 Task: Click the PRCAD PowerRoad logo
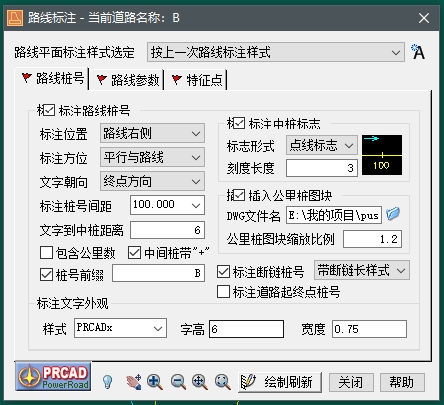click(x=53, y=376)
